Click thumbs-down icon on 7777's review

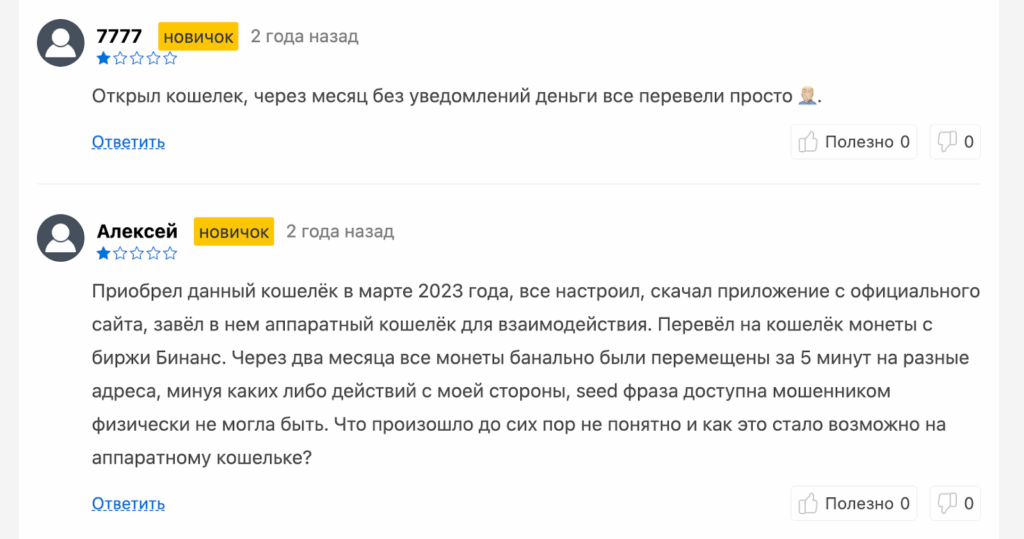pyautogui.click(x=946, y=142)
